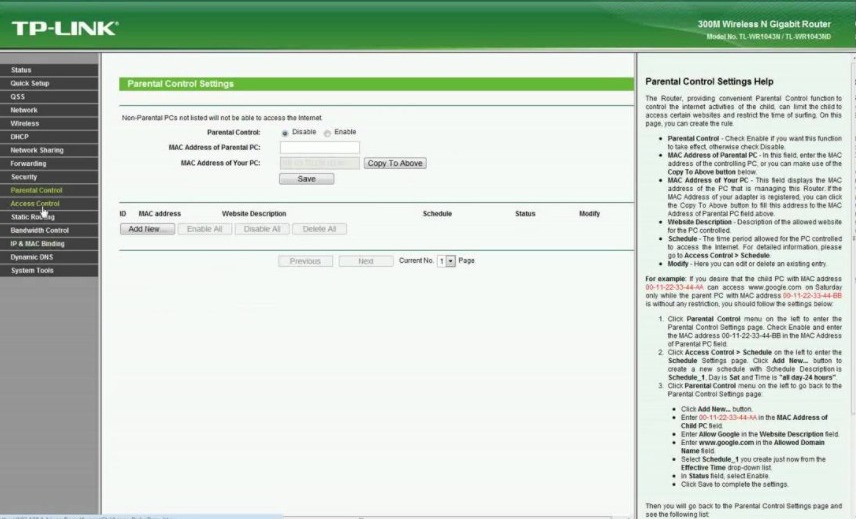Click the TP-LINK logo
Screen dimensions: 856x519
point(64,27)
